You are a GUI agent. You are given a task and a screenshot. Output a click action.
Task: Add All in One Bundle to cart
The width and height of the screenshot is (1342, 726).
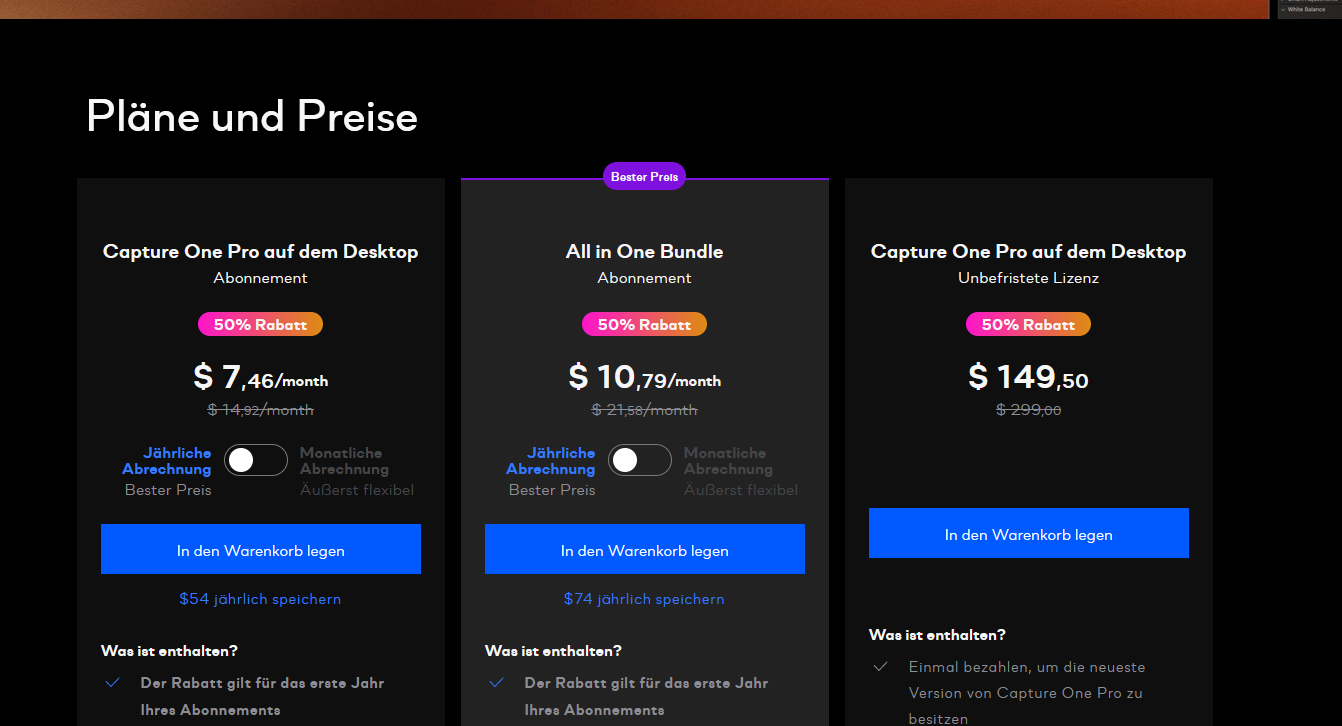[x=645, y=550]
